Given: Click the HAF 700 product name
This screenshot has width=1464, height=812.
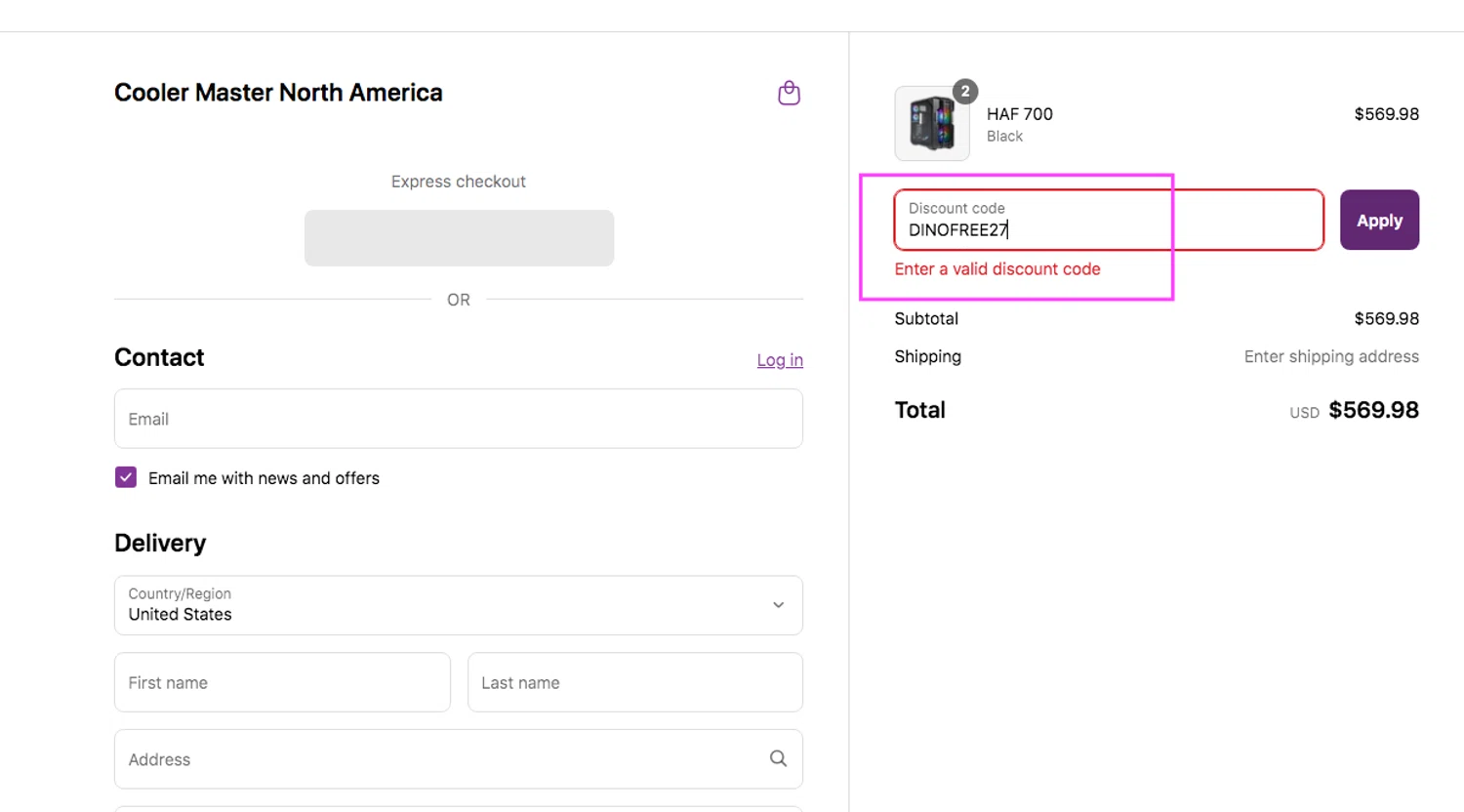Looking at the screenshot, I should [x=1019, y=114].
